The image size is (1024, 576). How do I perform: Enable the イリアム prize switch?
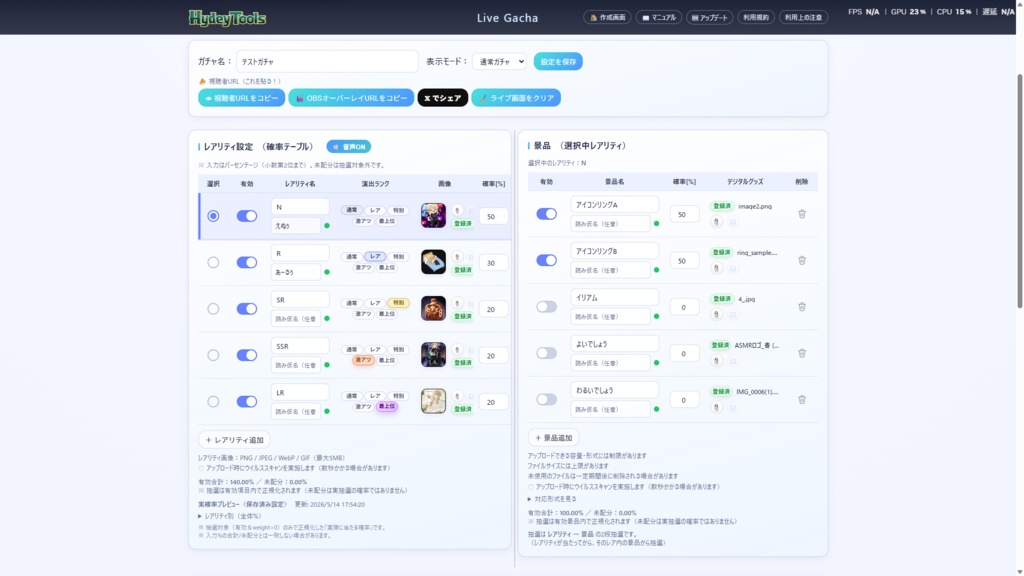click(x=547, y=307)
